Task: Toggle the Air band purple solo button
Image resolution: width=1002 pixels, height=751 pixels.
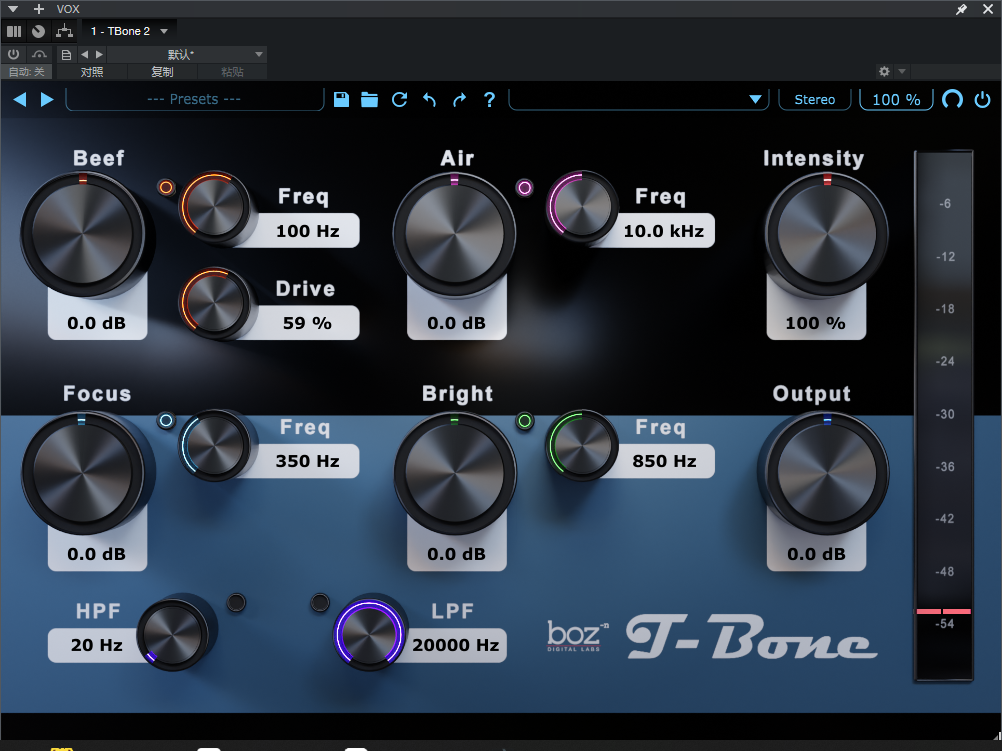Action: point(525,187)
